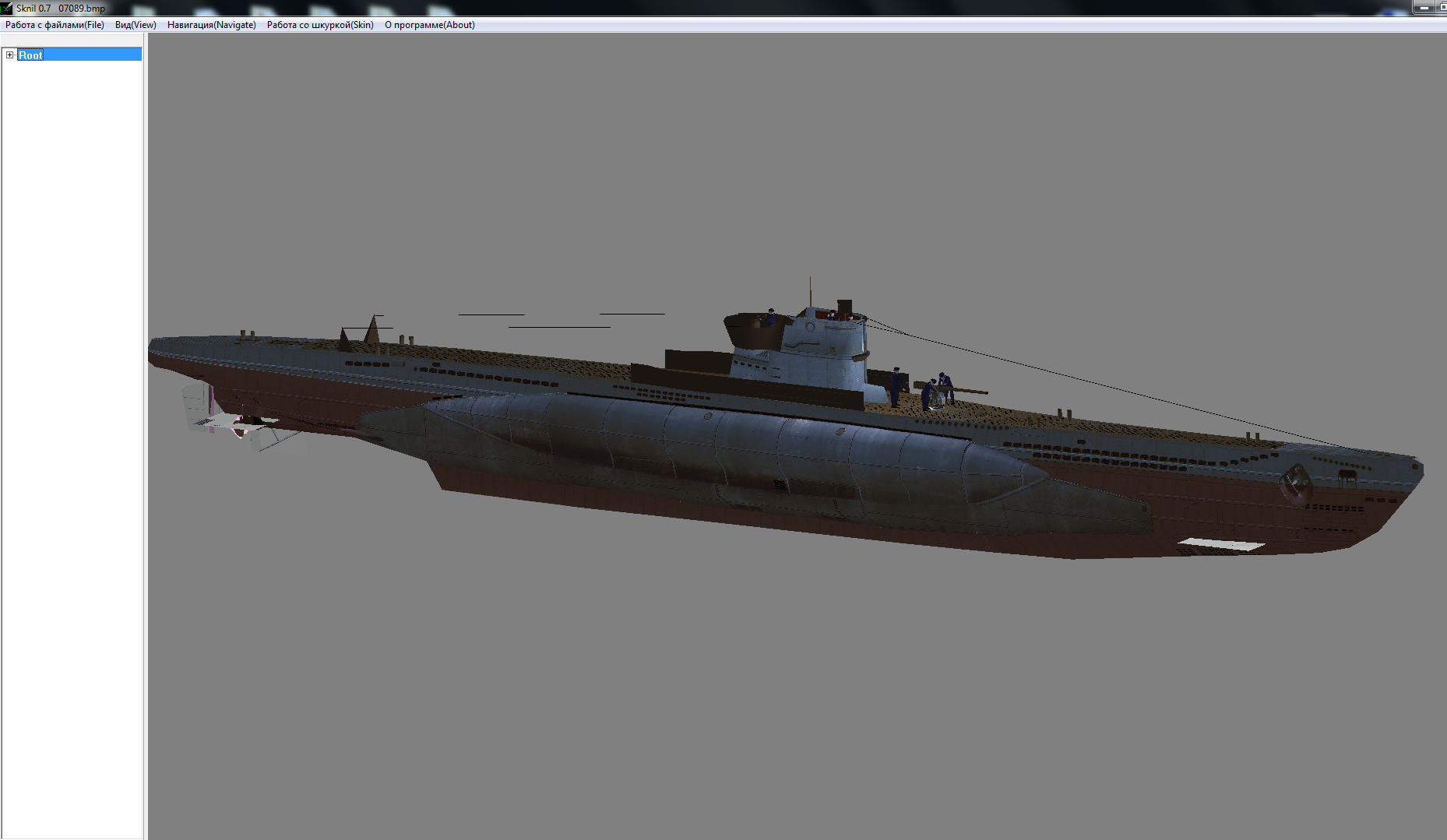The height and width of the screenshot is (840, 1447).
Task: Open the Навигация (Navigate) menu
Action: click(x=212, y=25)
